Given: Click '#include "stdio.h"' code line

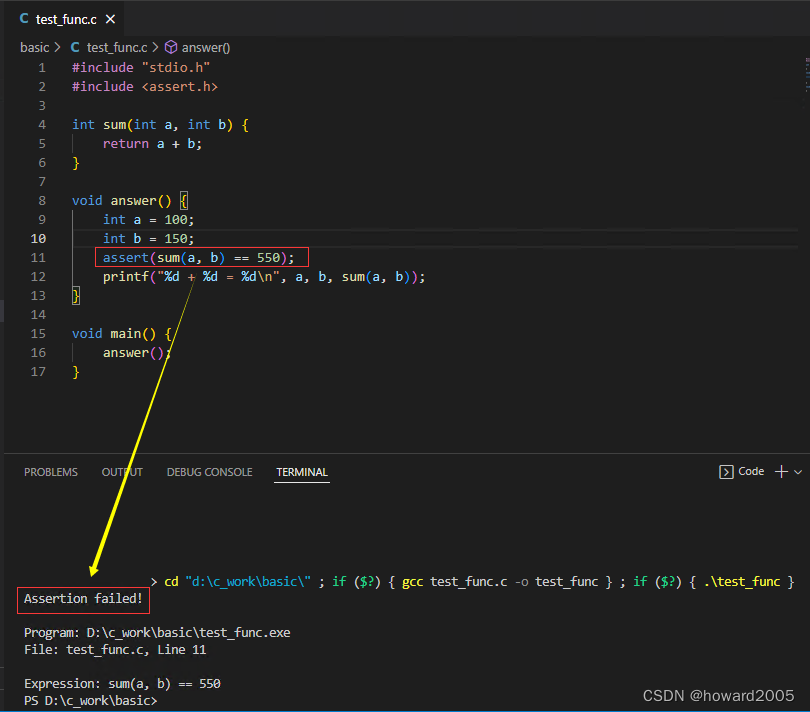Looking at the screenshot, I should point(141,68).
